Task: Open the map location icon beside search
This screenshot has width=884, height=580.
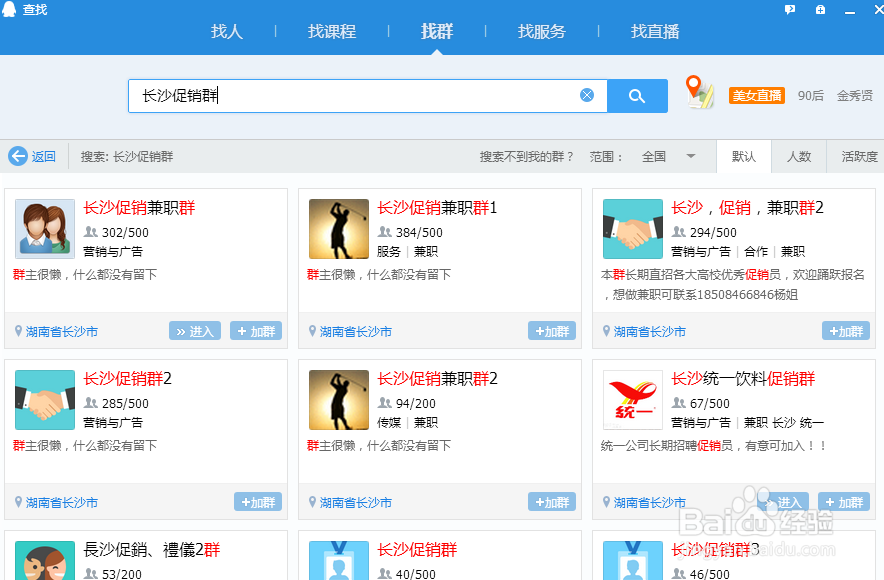Action: click(697, 93)
